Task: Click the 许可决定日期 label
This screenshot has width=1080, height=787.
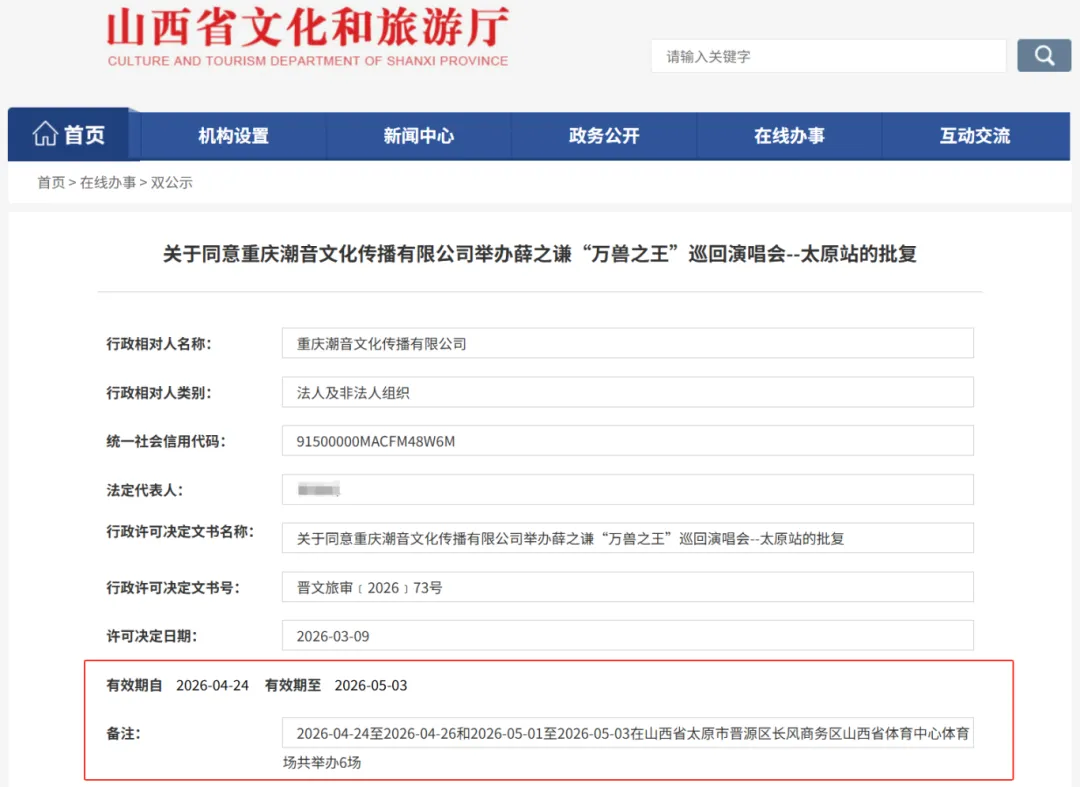Action: pos(152,636)
